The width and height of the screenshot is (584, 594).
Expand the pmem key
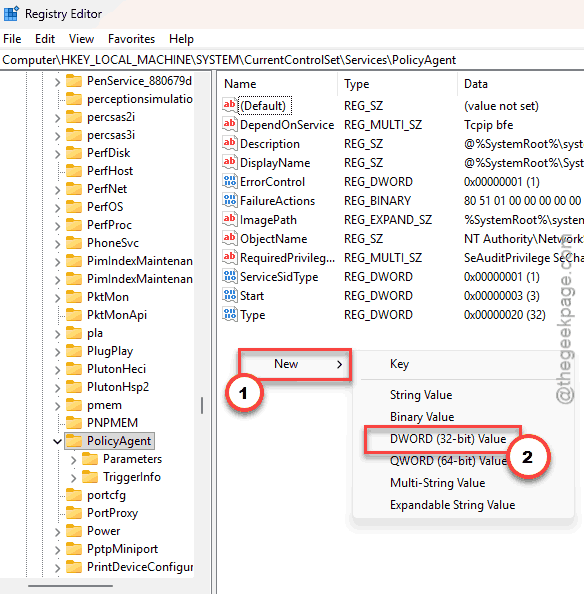[57, 406]
